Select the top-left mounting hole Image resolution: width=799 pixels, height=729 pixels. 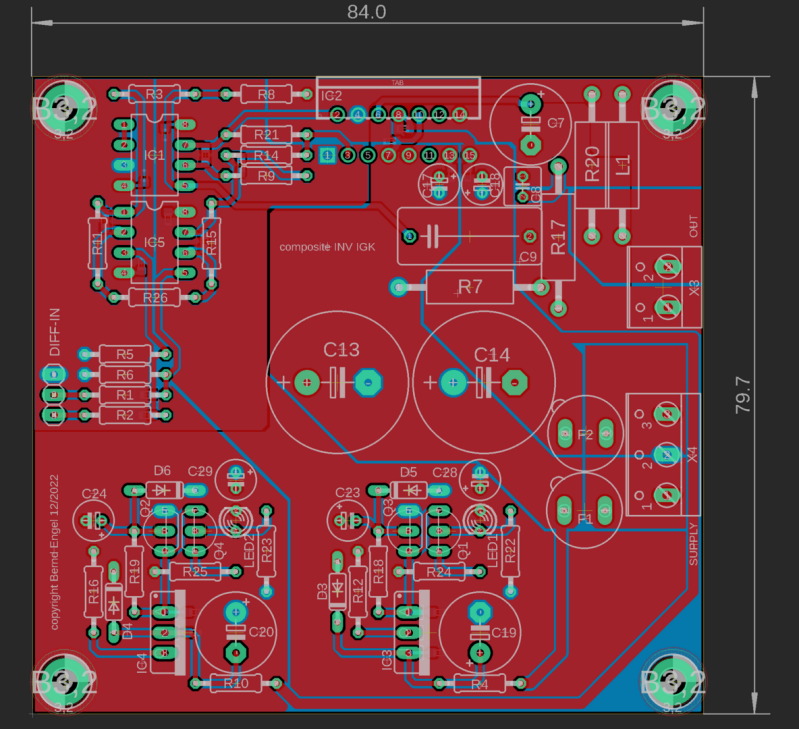[64, 107]
